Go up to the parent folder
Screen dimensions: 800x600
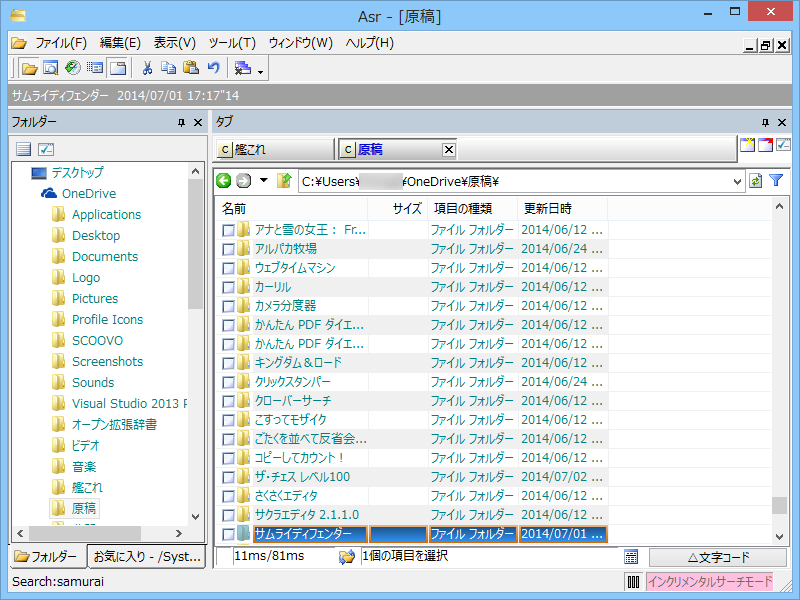pos(284,181)
